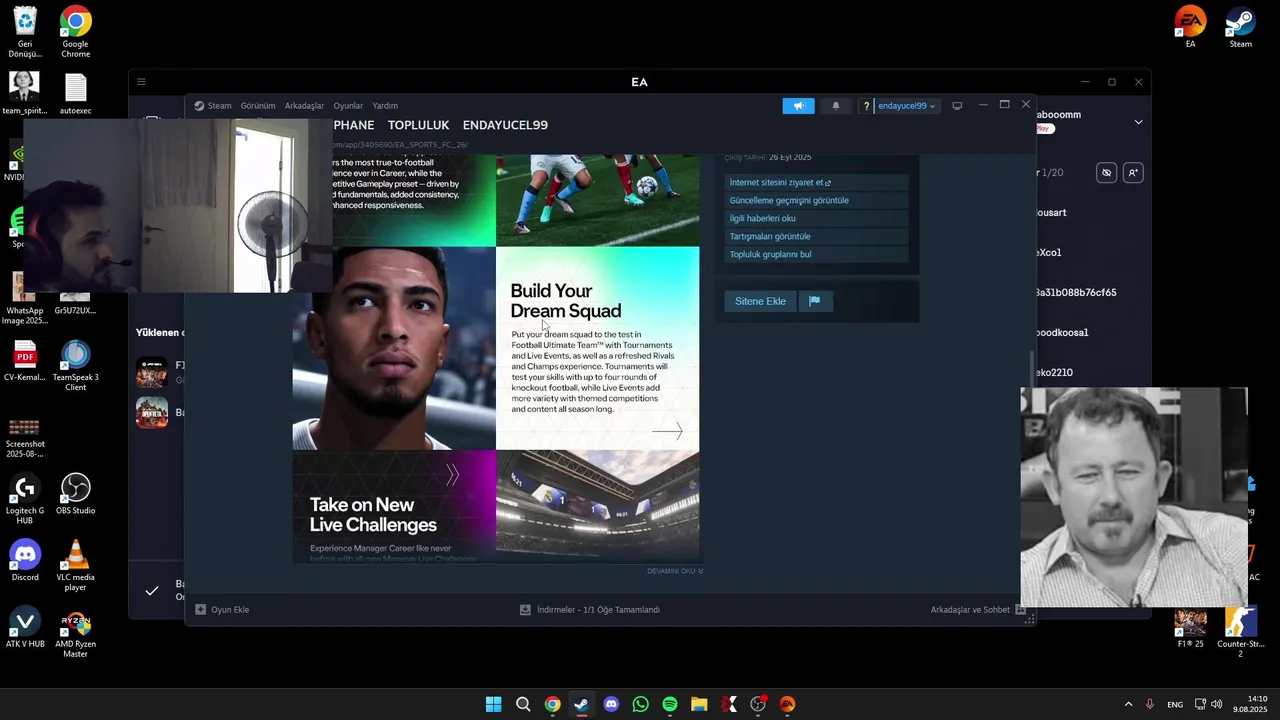
Task: Expand EA profile chevron dropdown
Action: (1138, 122)
